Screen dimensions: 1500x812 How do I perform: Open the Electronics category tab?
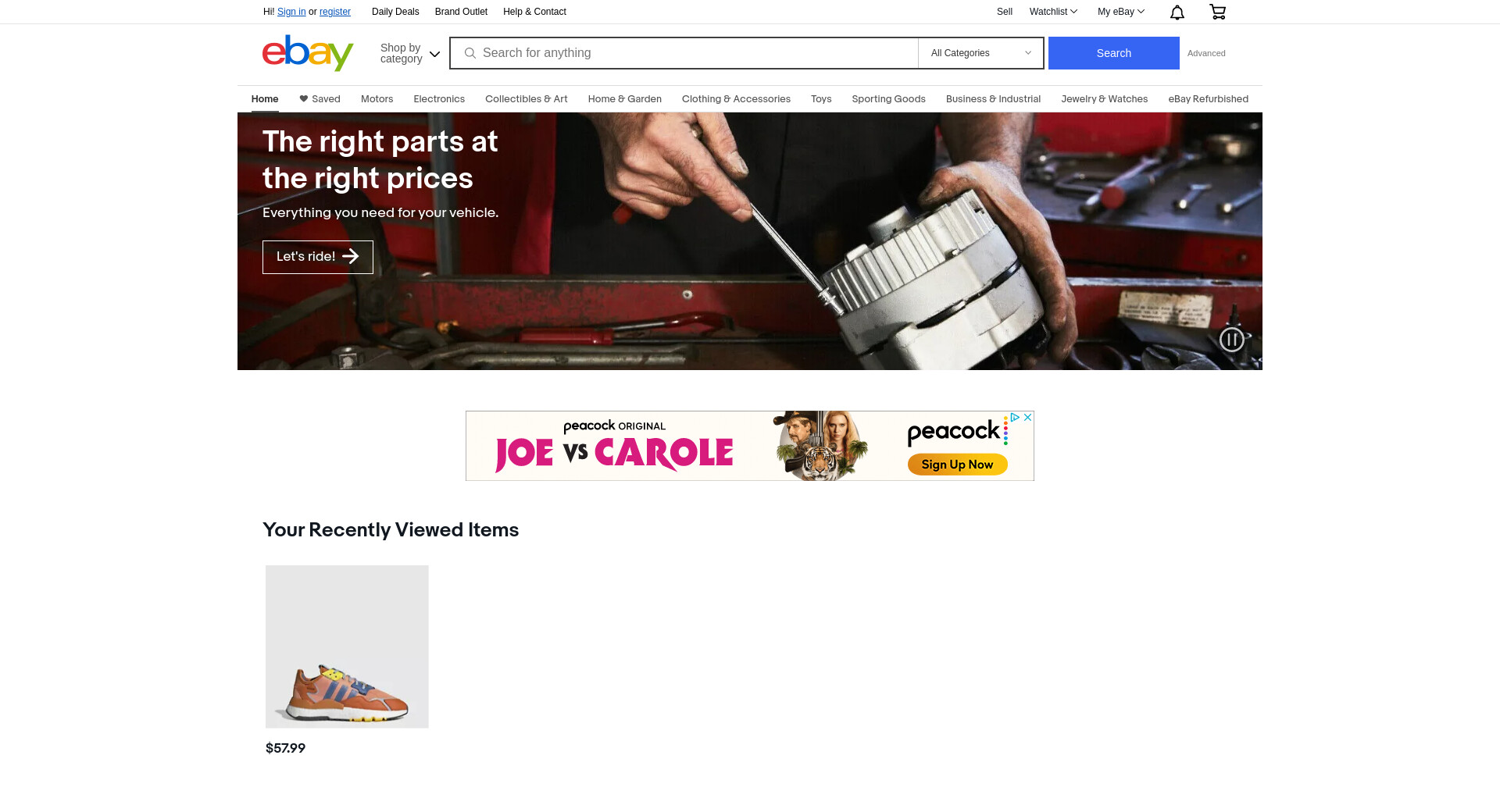pyautogui.click(x=439, y=99)
